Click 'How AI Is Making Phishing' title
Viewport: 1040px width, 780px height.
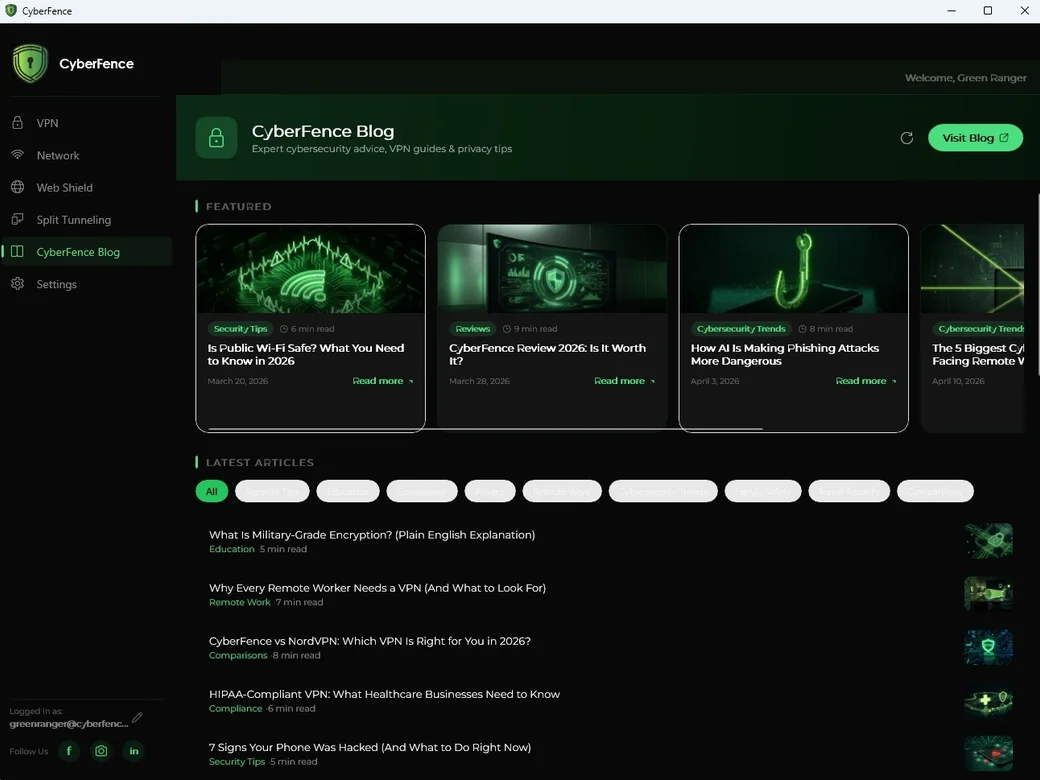point(785,354)
